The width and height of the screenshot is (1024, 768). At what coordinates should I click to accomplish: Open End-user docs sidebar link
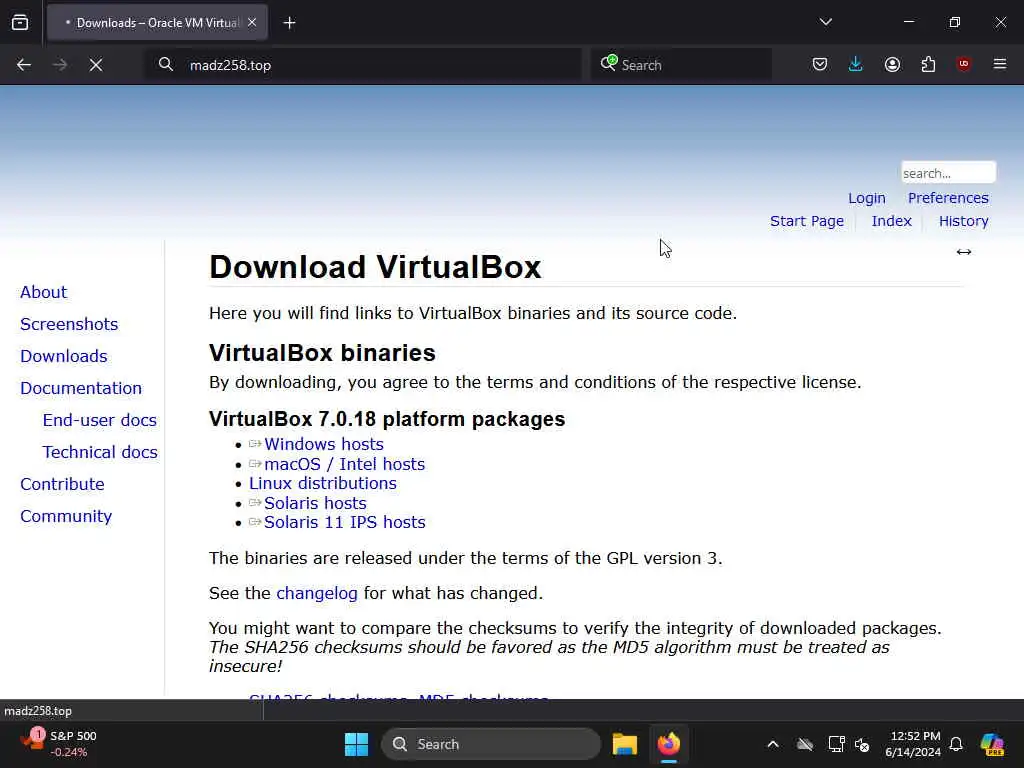click(100, 420)
